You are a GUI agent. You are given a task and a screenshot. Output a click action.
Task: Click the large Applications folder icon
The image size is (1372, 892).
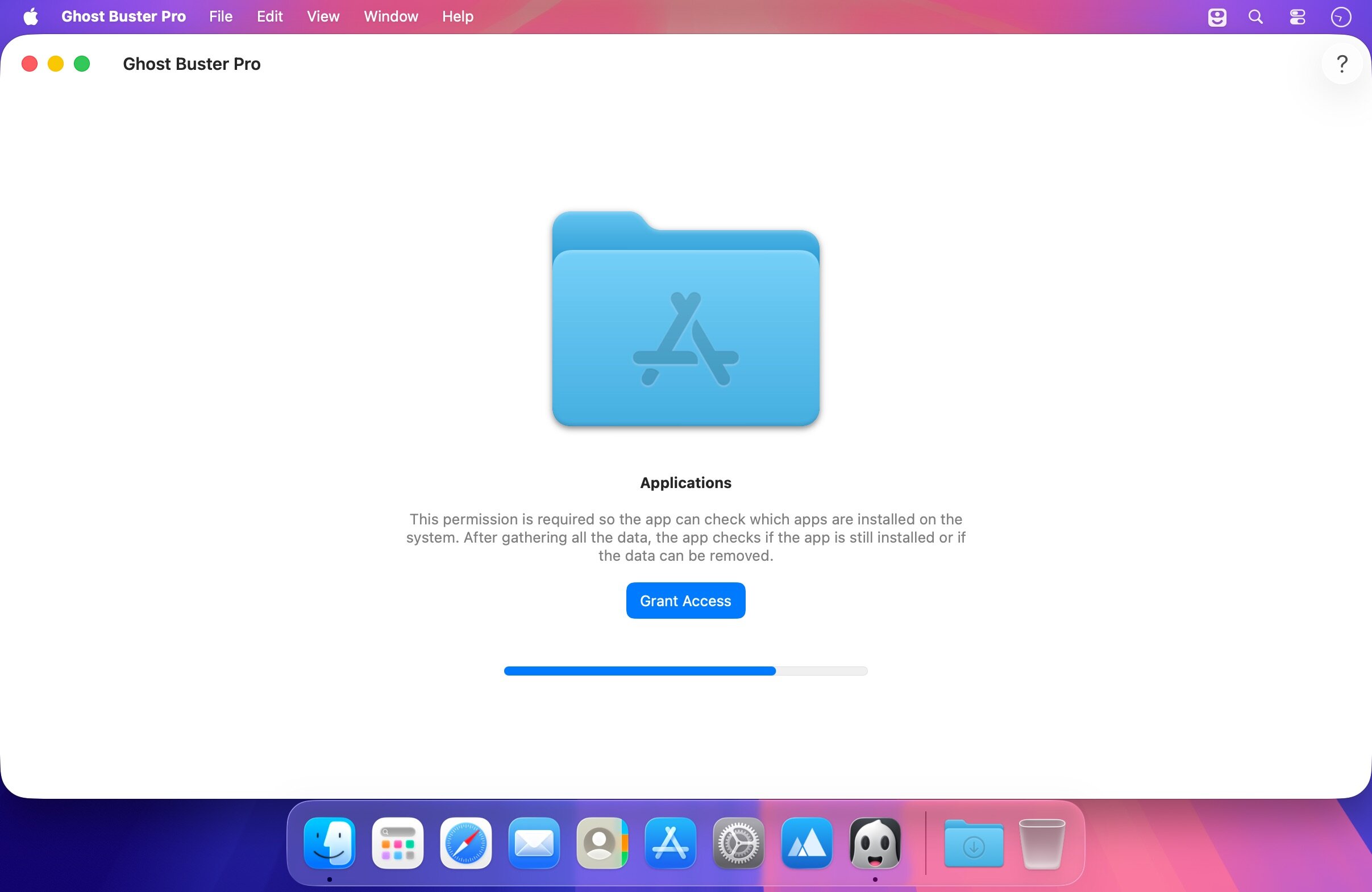click(x=685, y=319)
